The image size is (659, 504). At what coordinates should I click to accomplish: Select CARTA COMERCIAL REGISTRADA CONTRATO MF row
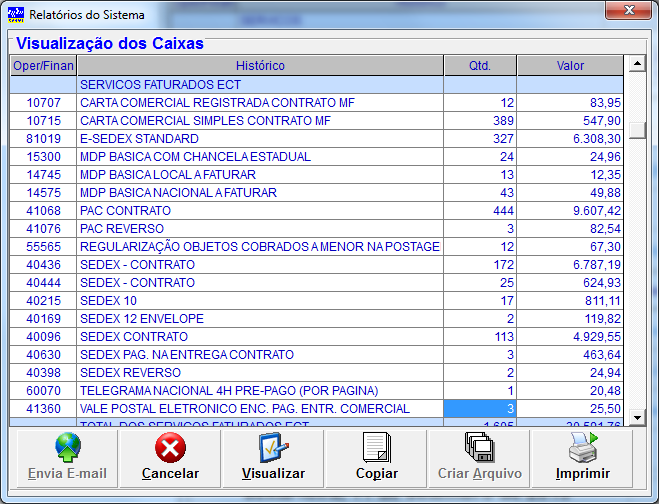click(316, 103)
